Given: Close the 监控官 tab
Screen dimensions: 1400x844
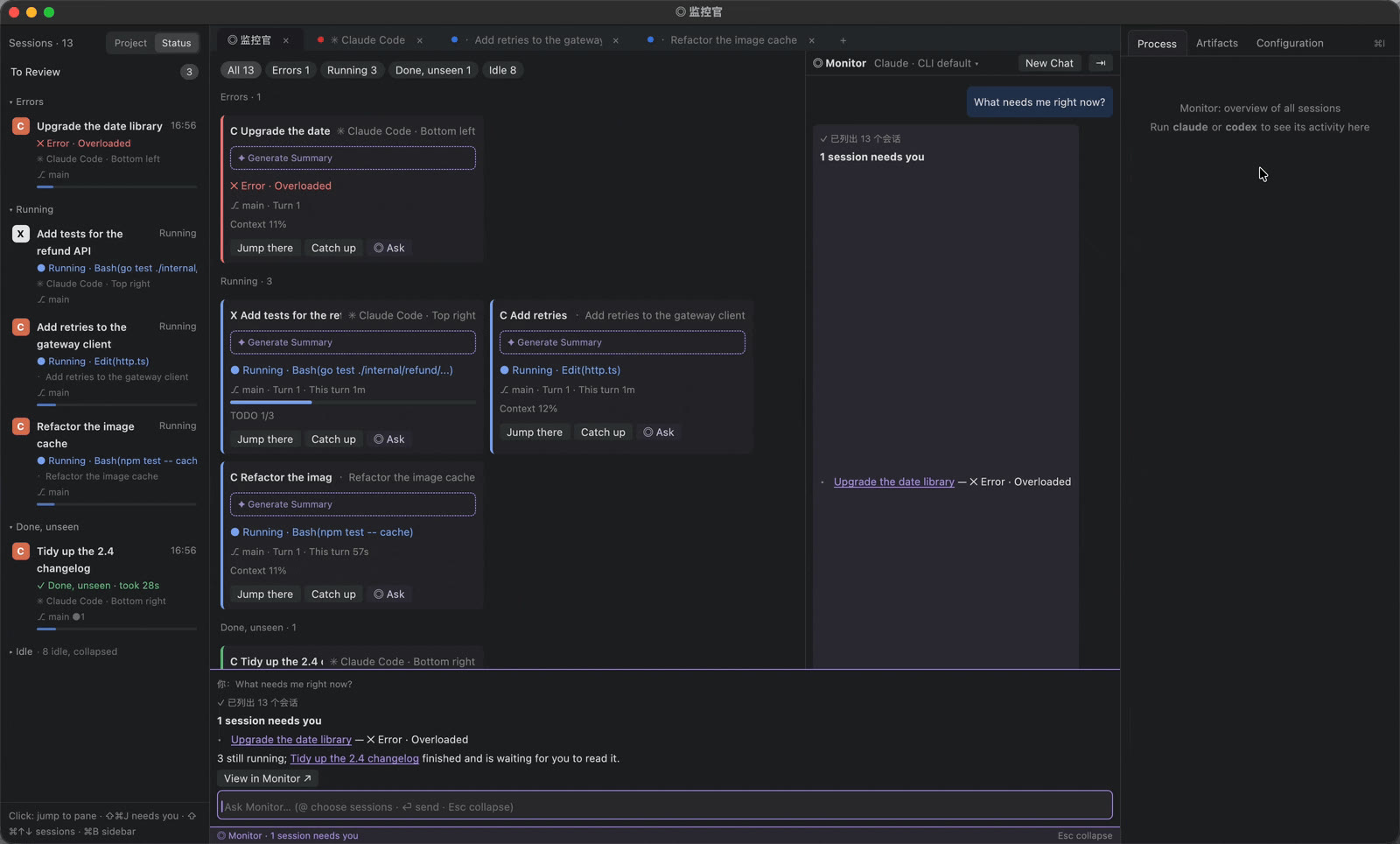Looking at the screenshot, I should pos(285,40).
